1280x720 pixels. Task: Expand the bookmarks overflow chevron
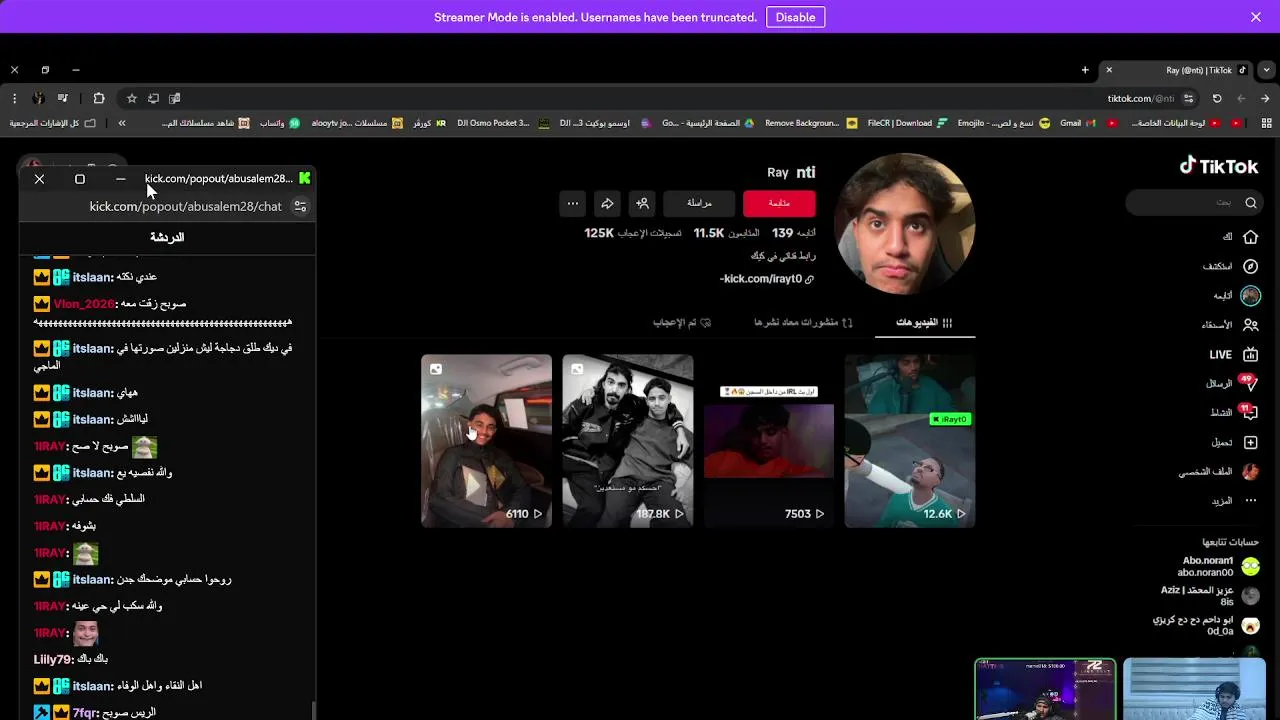click(x=122, y=123)
